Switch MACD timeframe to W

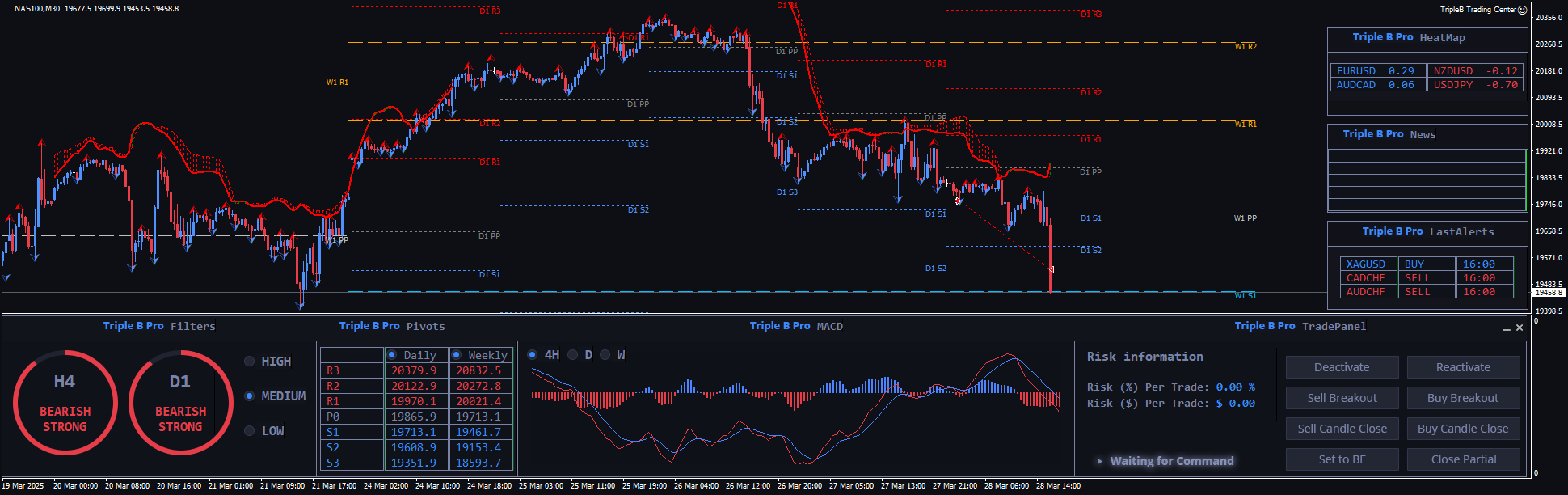605,355
